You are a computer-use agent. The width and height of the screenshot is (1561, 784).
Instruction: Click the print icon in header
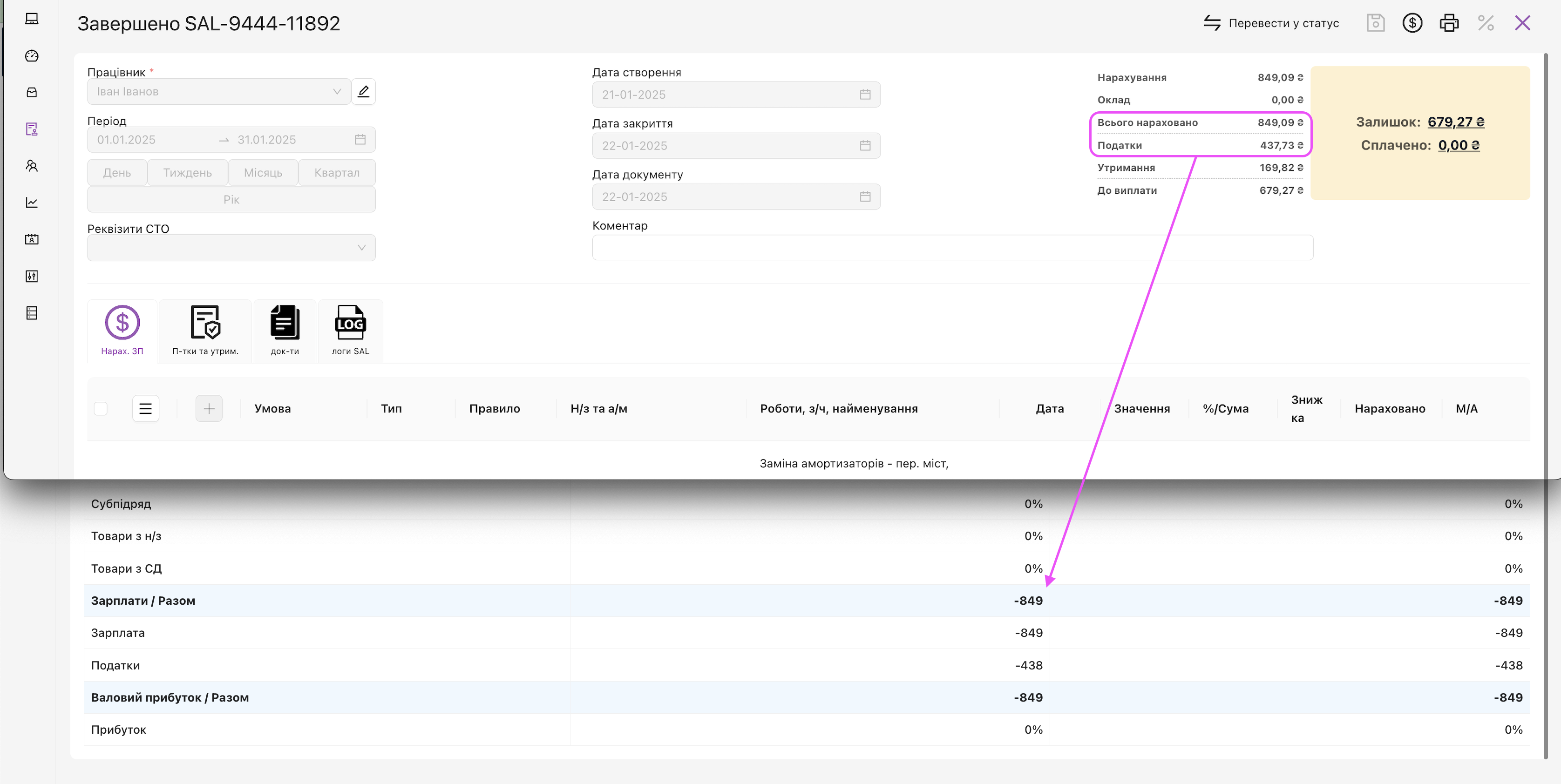tap(1449, 23)
